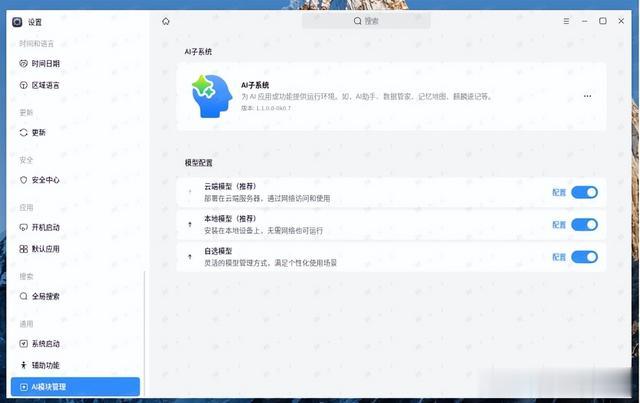Screen dimensions: 640x403
Task: Click the AI子系统 version text
Action: [266, 108]
